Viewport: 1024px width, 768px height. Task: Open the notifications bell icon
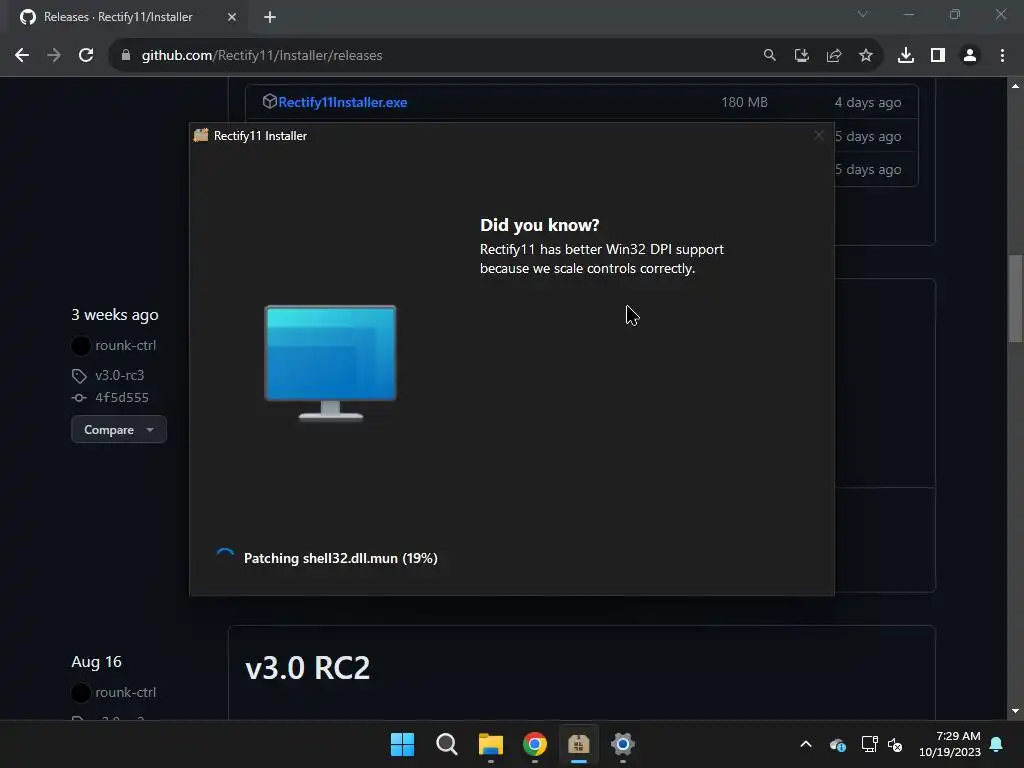coord(997,744)
